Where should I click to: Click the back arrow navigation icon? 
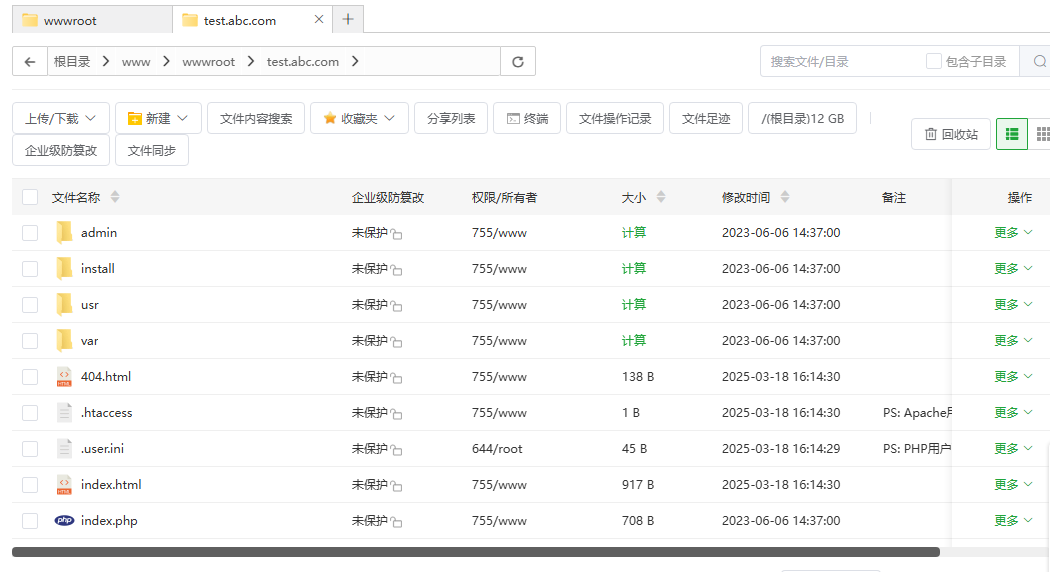(30, 61)
